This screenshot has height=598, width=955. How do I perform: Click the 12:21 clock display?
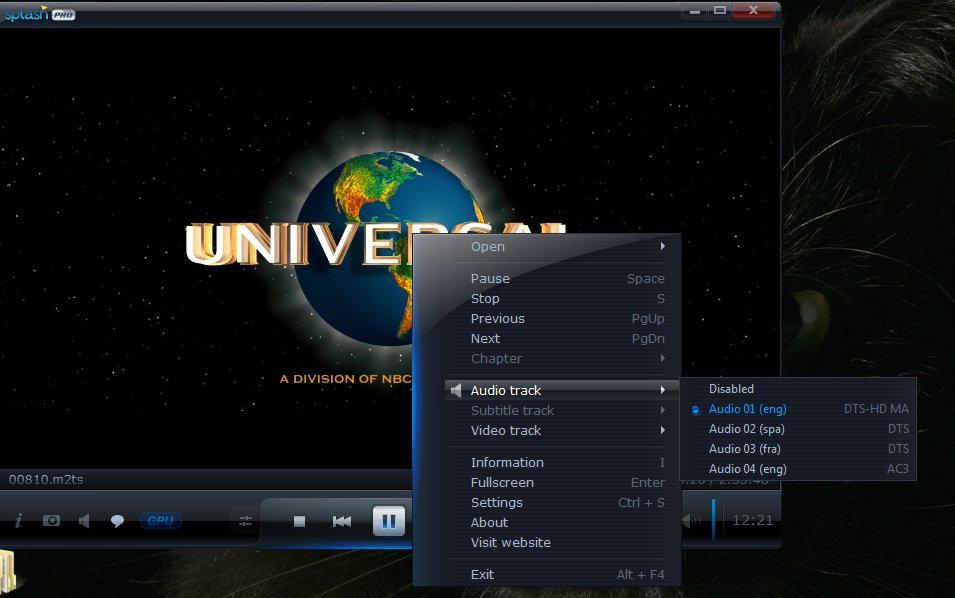[753, 520]
